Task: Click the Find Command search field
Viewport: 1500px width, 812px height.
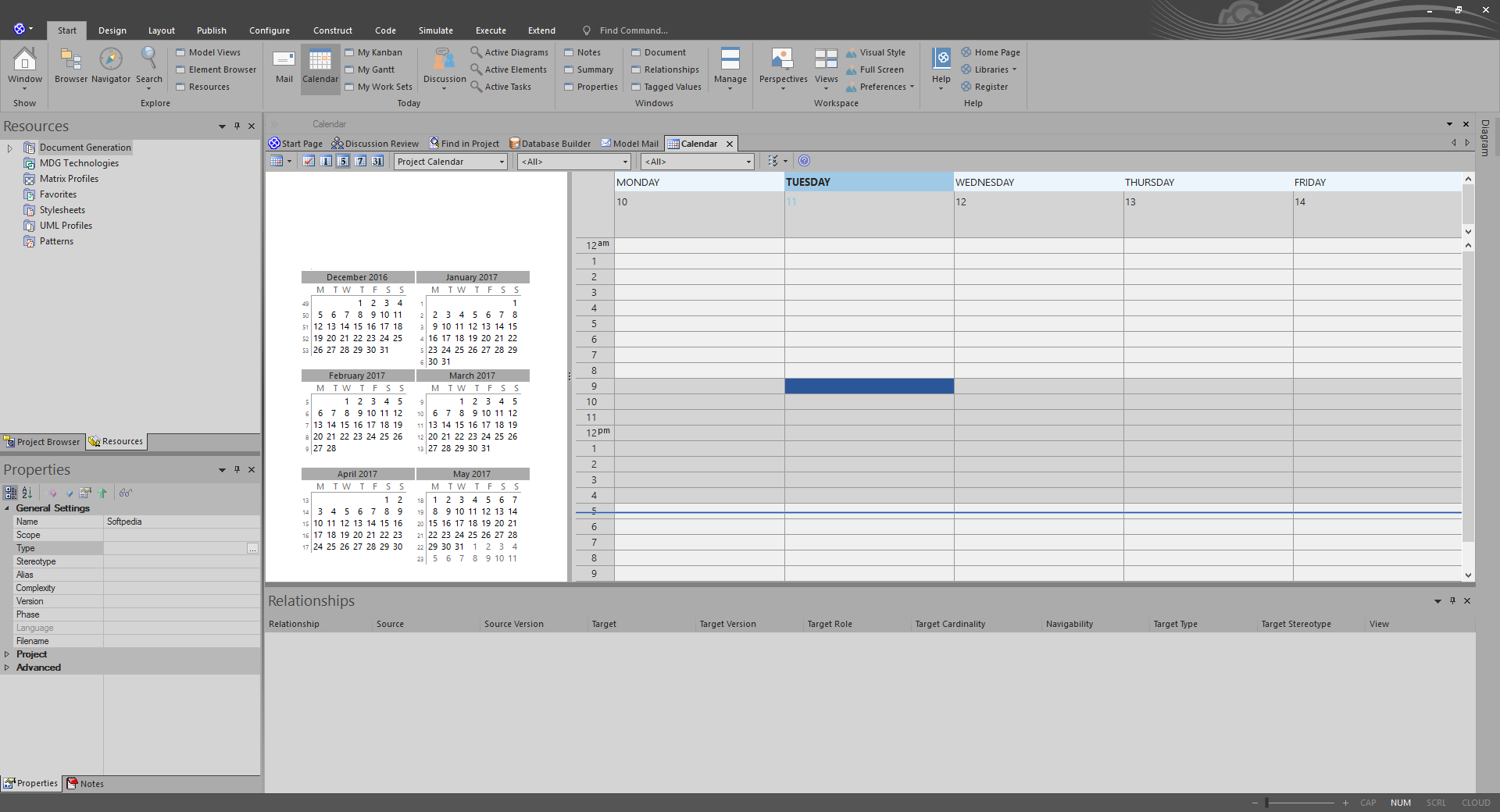Action: 634,30
